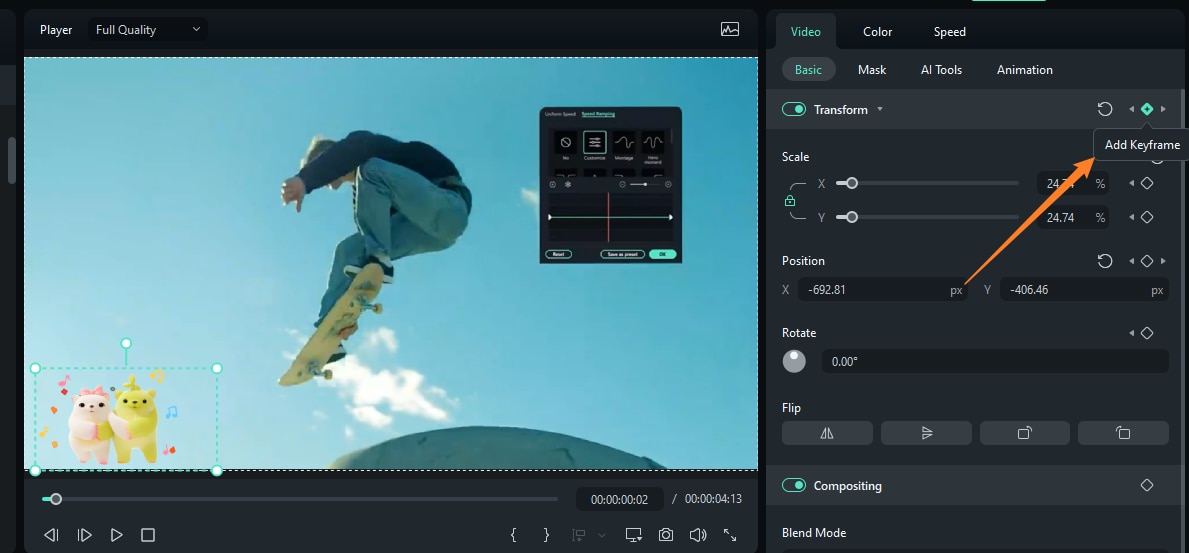
Task: Stop playback
Action: tap(148, 535)
